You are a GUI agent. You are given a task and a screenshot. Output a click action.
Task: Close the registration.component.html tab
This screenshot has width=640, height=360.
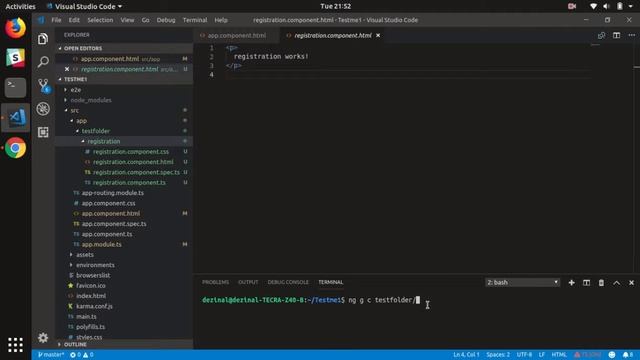(x=378, y=36)
